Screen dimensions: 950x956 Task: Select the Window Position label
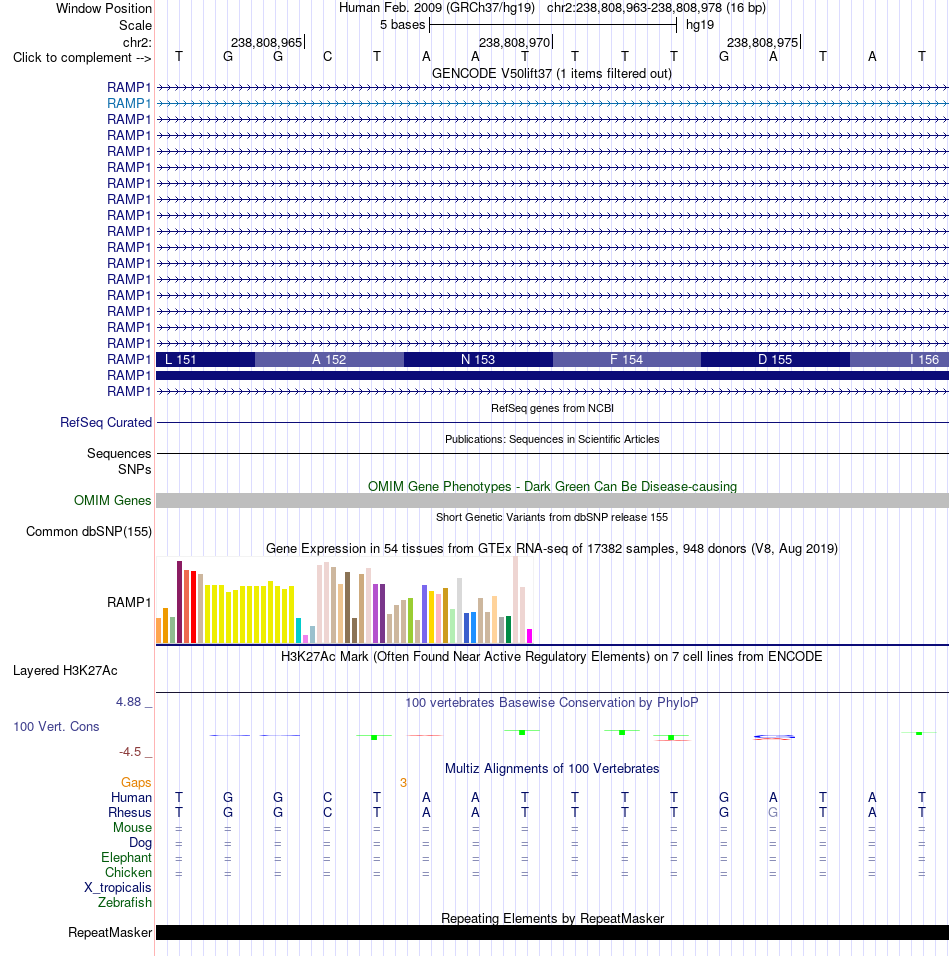[104, 9]
